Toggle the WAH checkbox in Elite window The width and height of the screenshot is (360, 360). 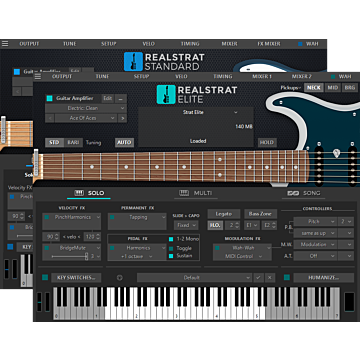[x=333, y=77]
